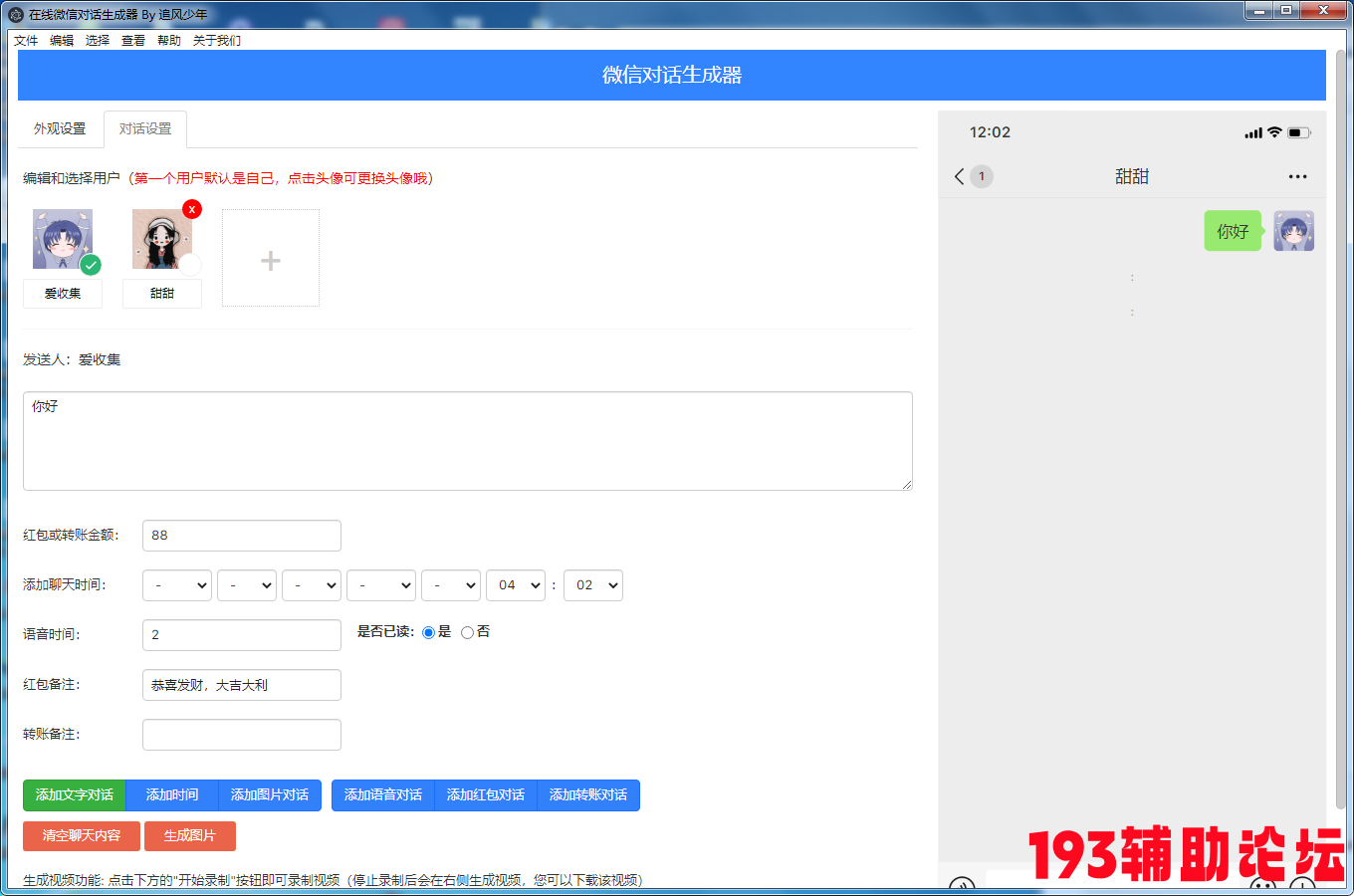
Task: Switch to the 对话设置 tab
Action: pyautogui.click(x=145, y=128)
